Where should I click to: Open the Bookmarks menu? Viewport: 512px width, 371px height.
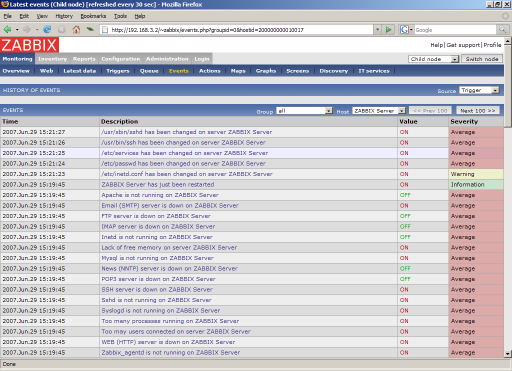point(93,16)
